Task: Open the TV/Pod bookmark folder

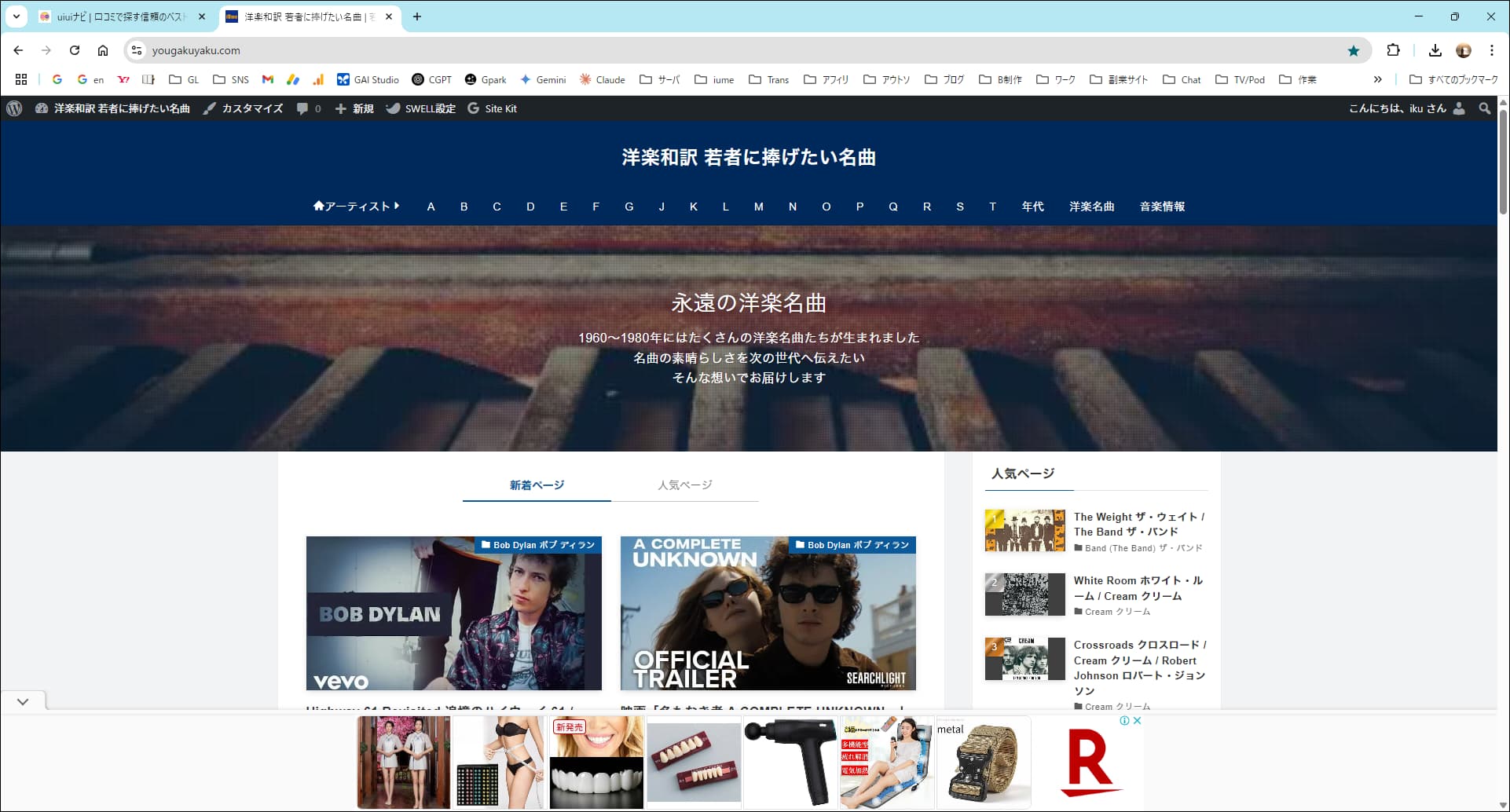Action: tap(1240, 79)
